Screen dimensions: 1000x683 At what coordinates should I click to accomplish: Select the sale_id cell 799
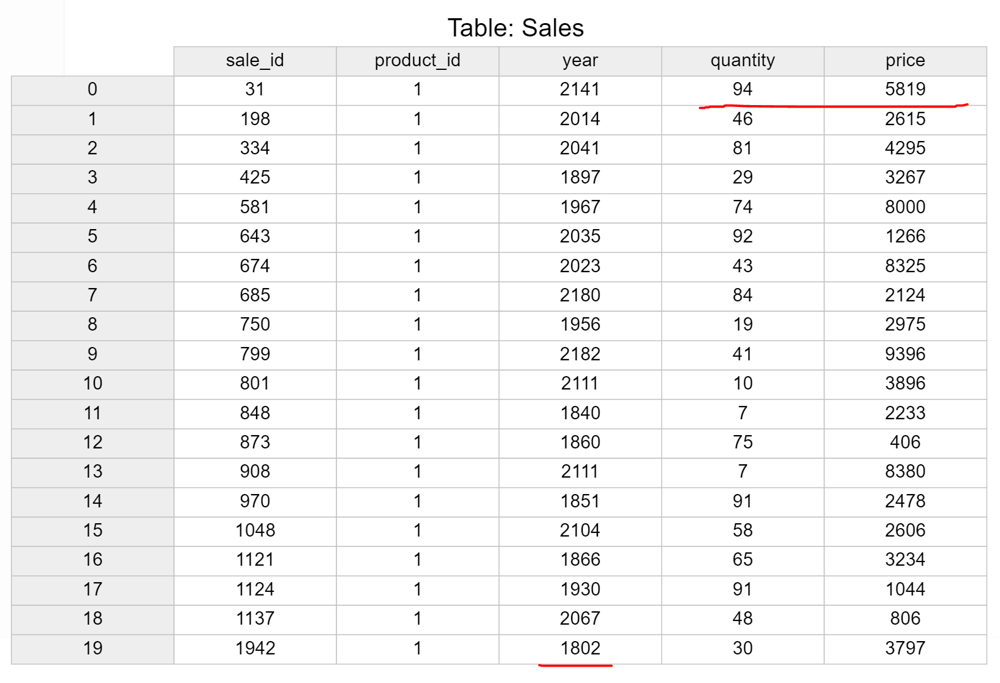(255, 355)
